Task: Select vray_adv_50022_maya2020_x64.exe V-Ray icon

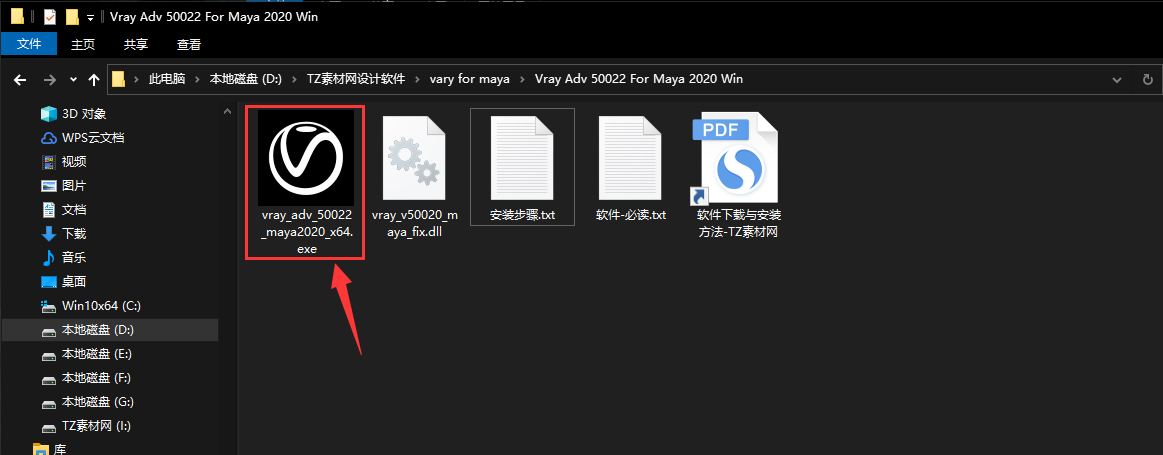Action: [306, 157]
